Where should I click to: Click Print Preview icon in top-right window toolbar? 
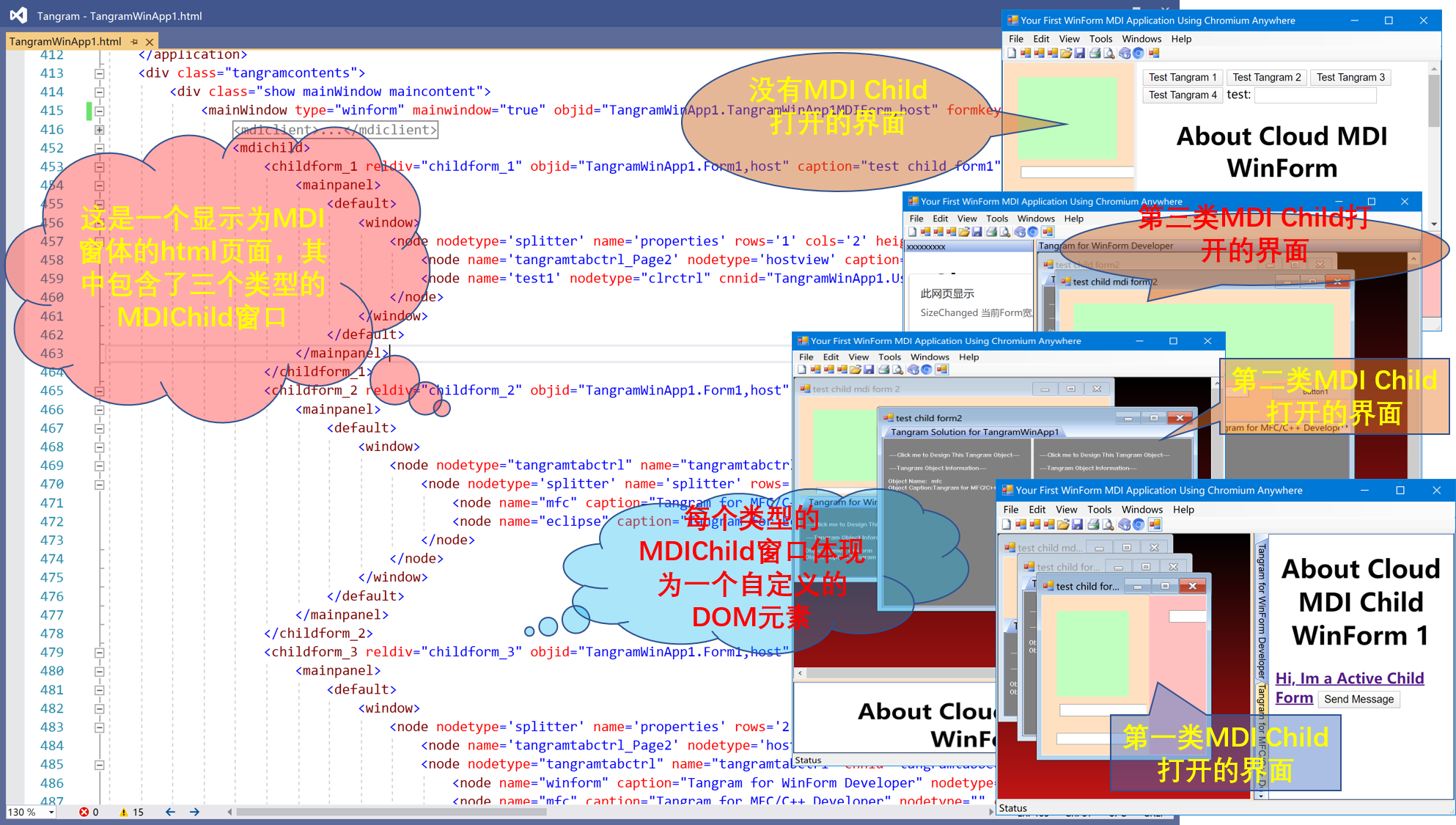(x=1108, y=54)
